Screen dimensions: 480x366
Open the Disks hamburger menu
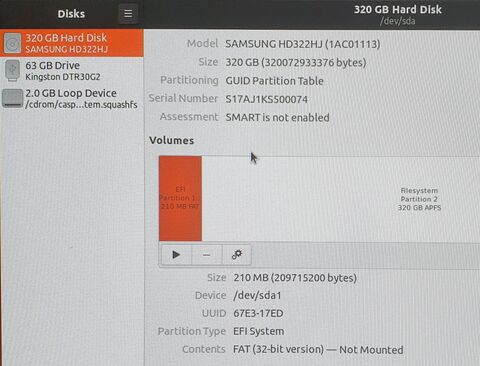128,14
